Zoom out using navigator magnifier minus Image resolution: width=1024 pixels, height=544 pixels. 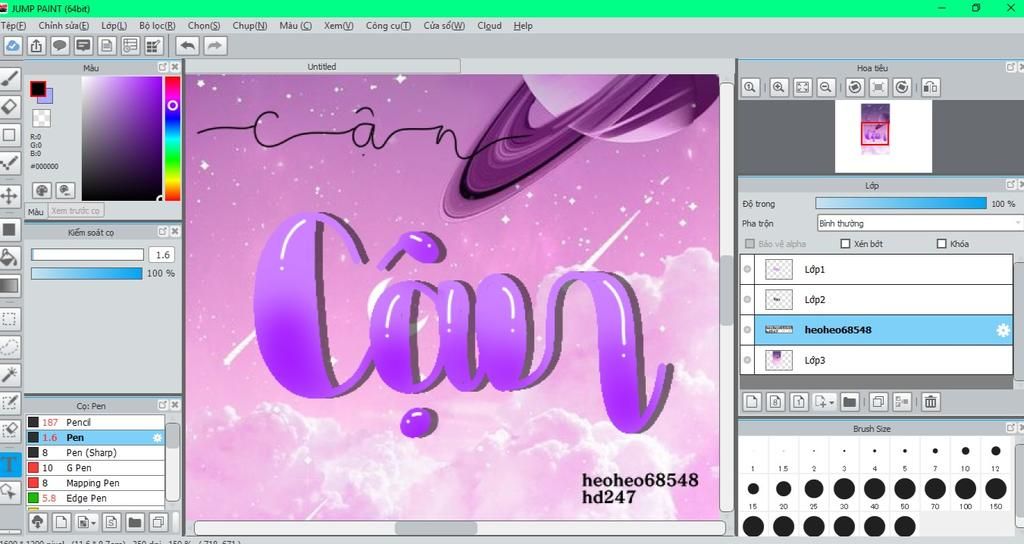[x=825, y=87]
